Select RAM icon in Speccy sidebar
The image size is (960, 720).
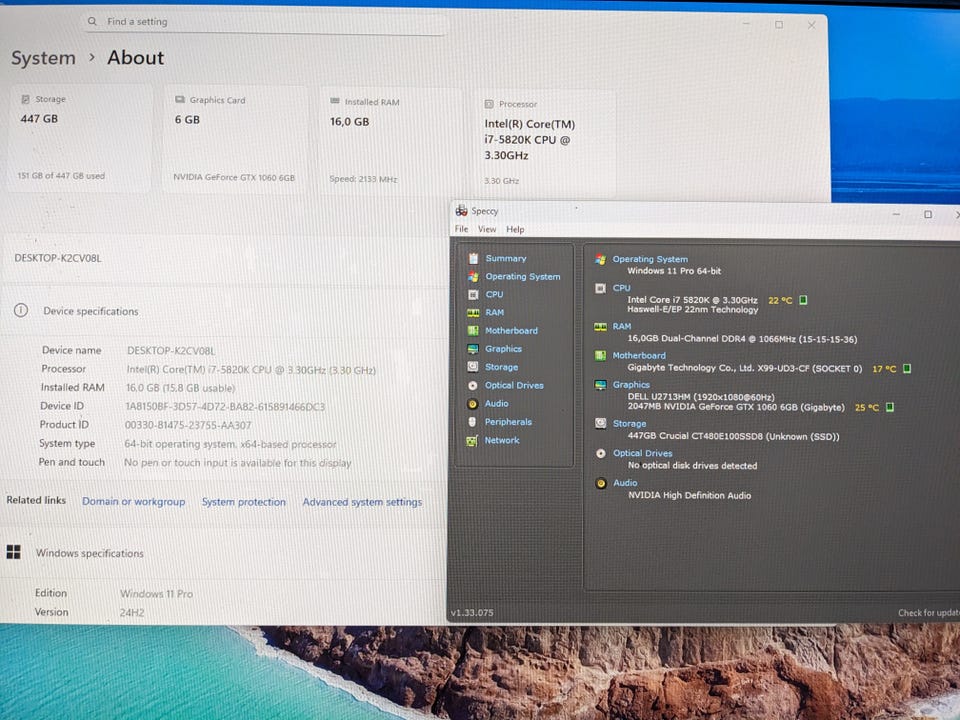click(x=473, y=313)
